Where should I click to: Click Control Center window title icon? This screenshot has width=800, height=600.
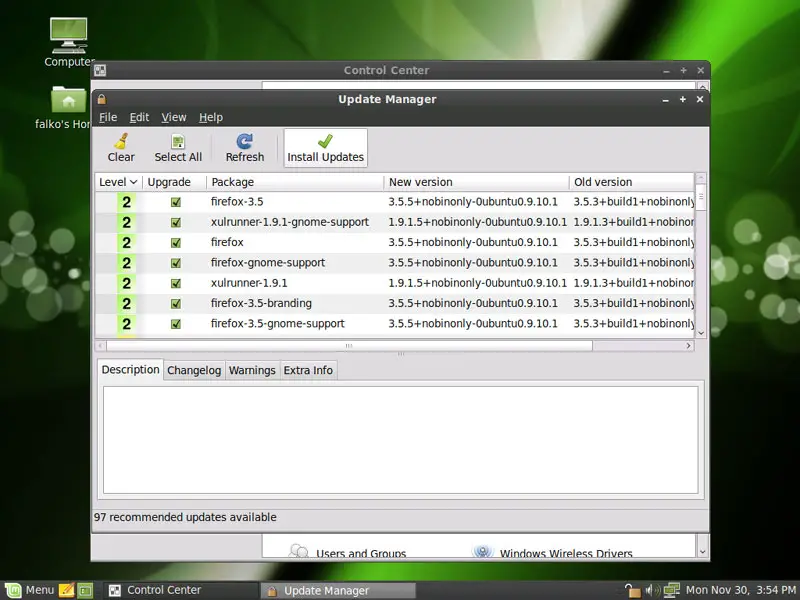click(100, 70)
